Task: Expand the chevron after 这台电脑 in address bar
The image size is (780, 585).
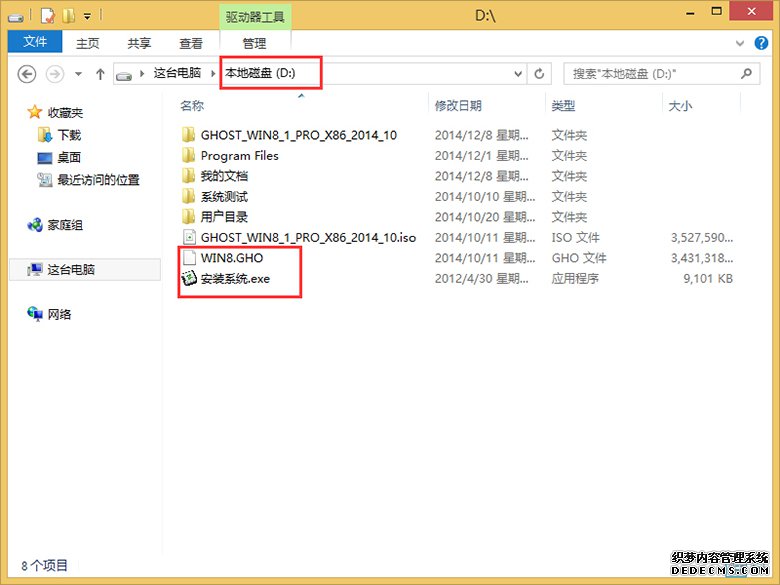Action: pos(213,74)
